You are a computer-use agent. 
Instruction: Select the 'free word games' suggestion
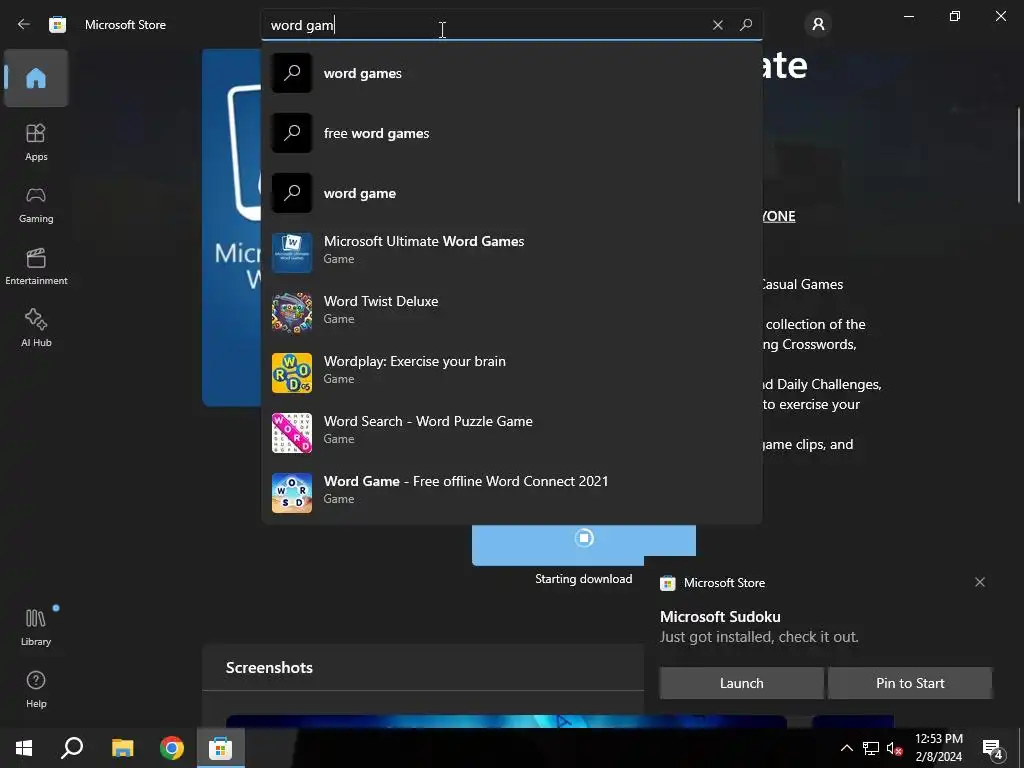[x=511, y=133]
